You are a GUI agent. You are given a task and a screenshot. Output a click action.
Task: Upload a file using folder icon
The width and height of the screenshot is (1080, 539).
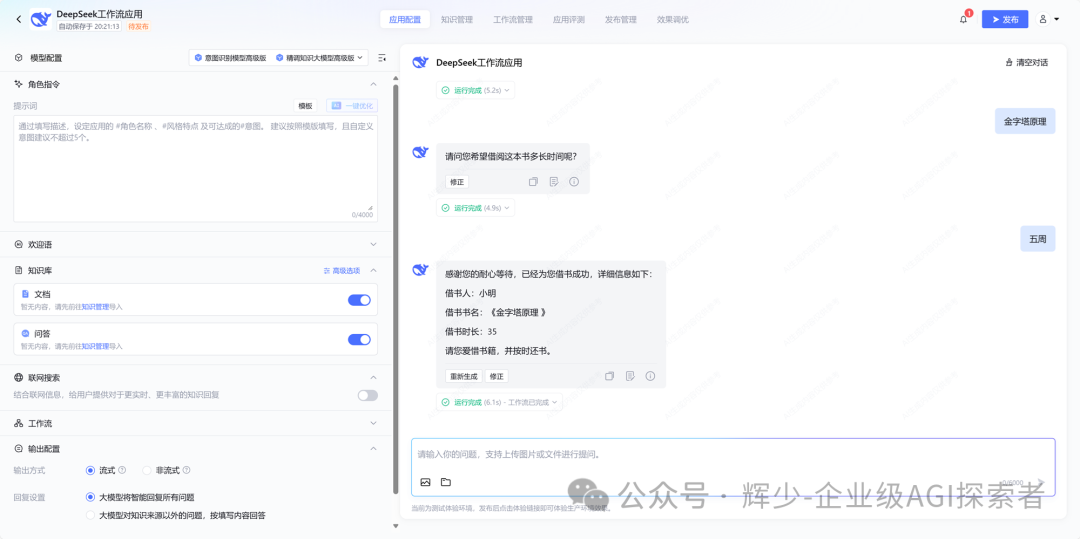point(446,482)
